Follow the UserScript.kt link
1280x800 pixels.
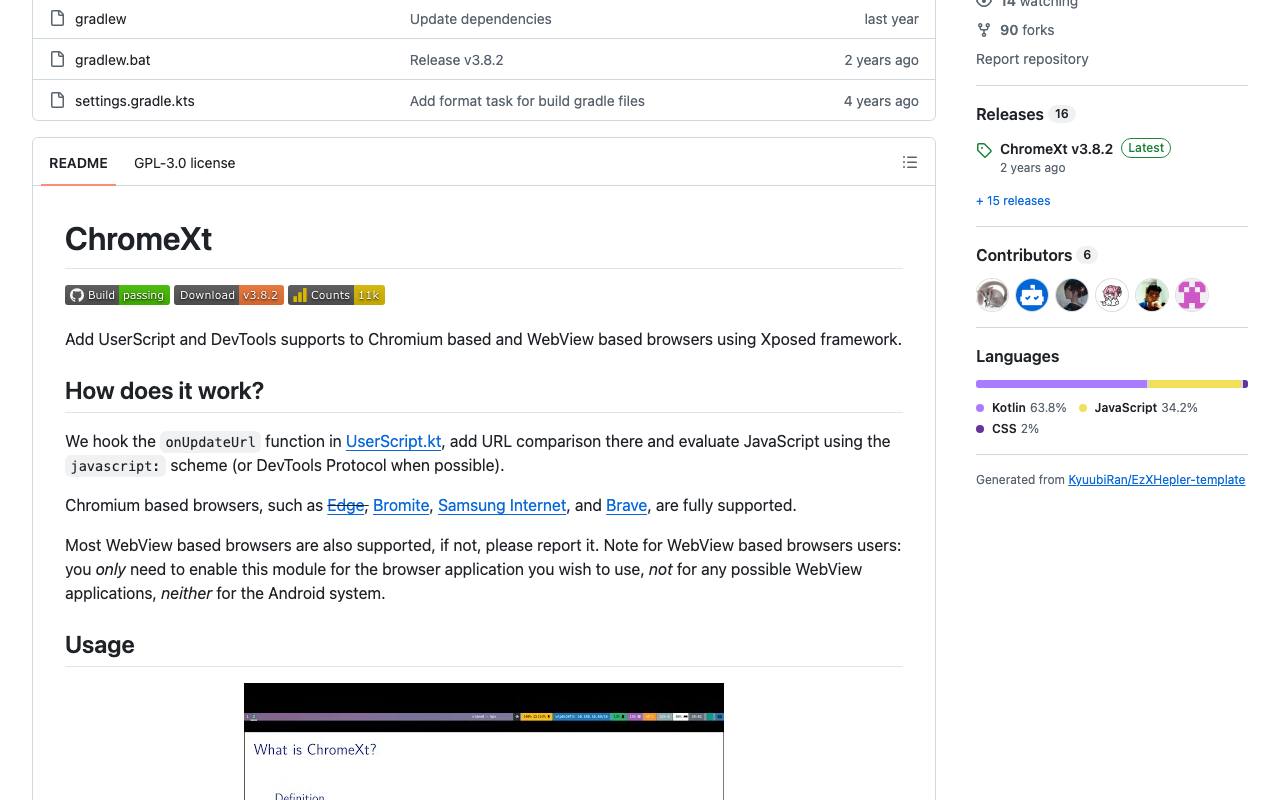pos(394,441)
